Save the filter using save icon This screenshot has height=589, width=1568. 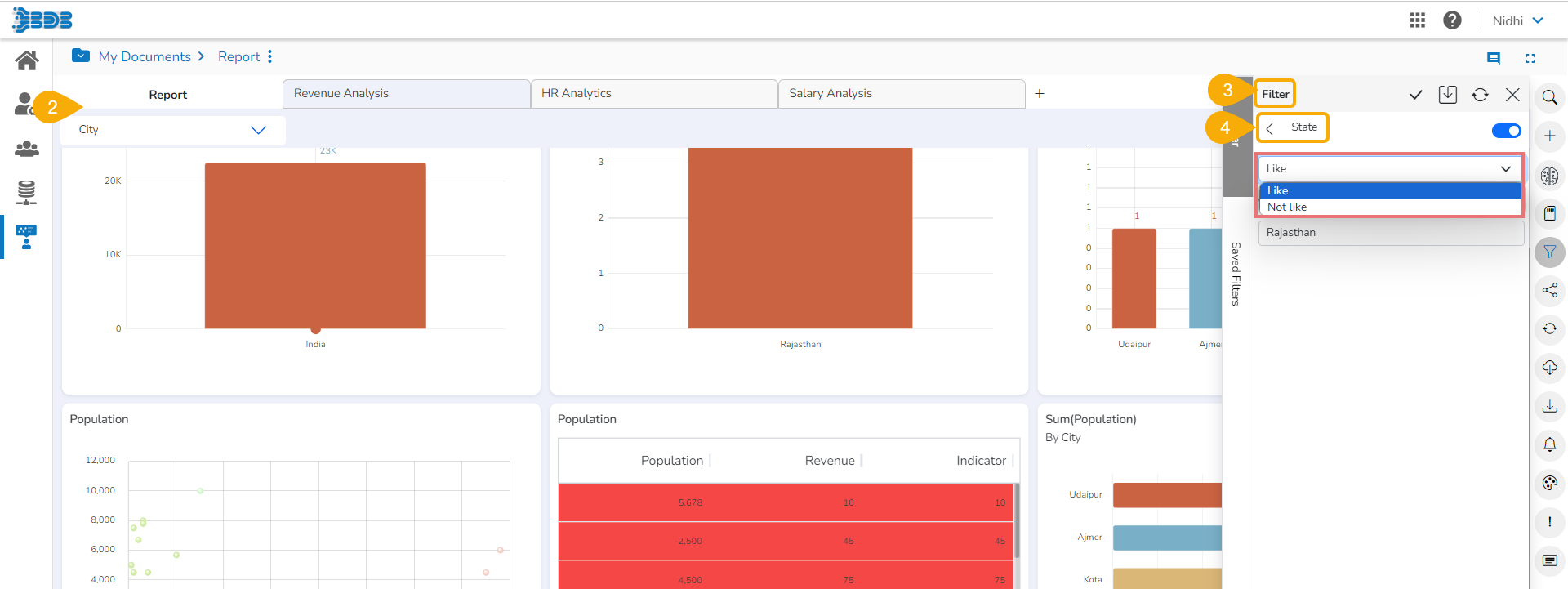pos(1448,95)
